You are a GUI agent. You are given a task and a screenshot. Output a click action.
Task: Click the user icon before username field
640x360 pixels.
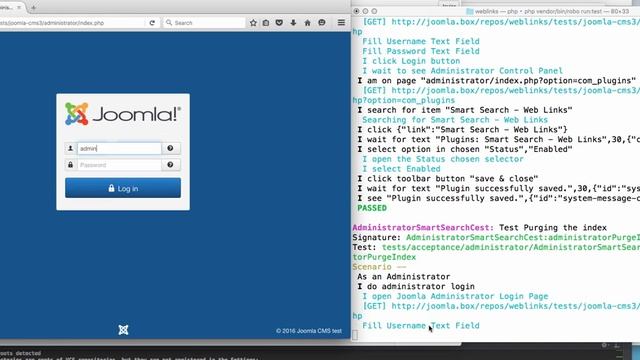[71, 149]
